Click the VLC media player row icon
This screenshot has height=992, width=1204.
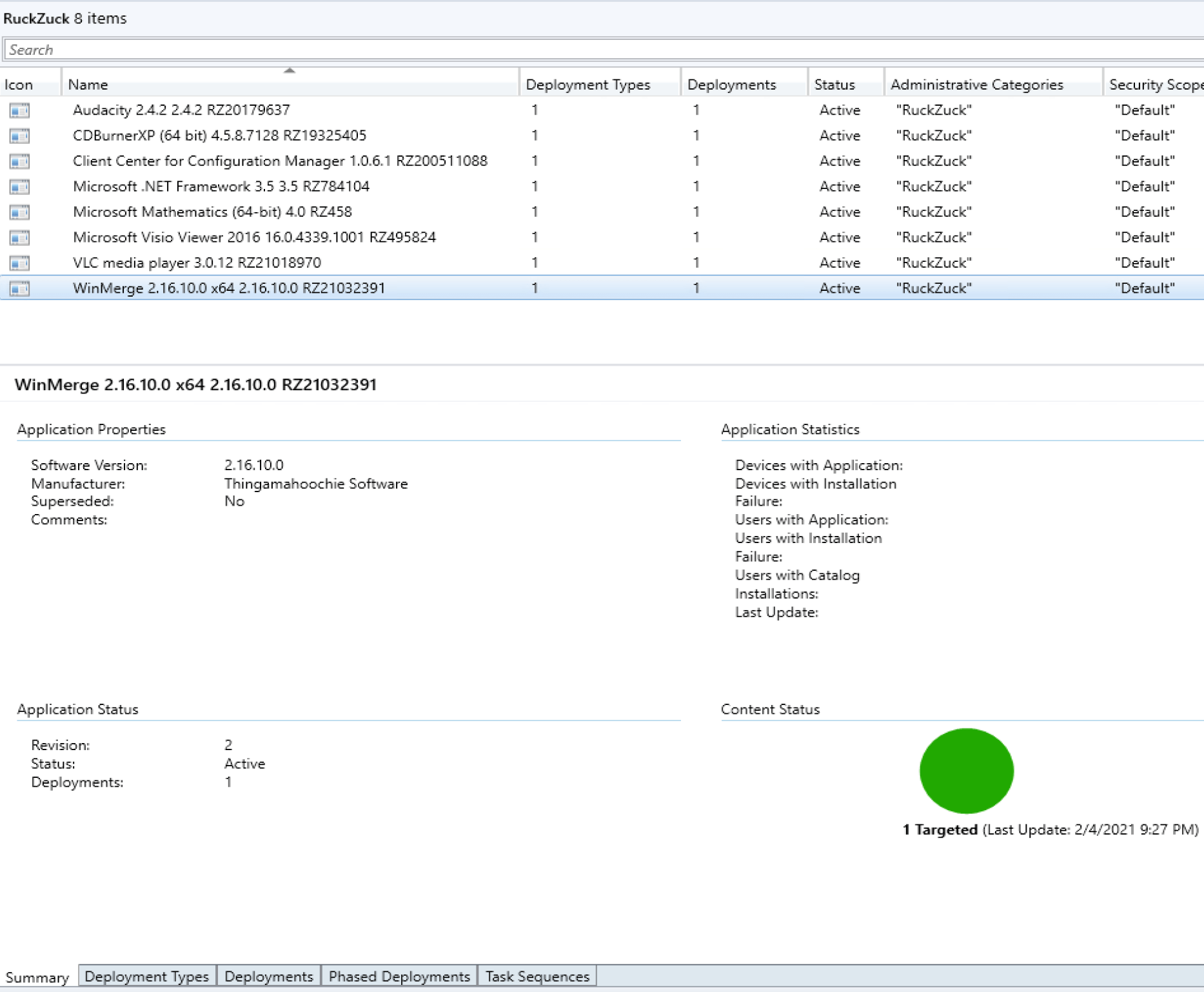[x=19, y=263]
